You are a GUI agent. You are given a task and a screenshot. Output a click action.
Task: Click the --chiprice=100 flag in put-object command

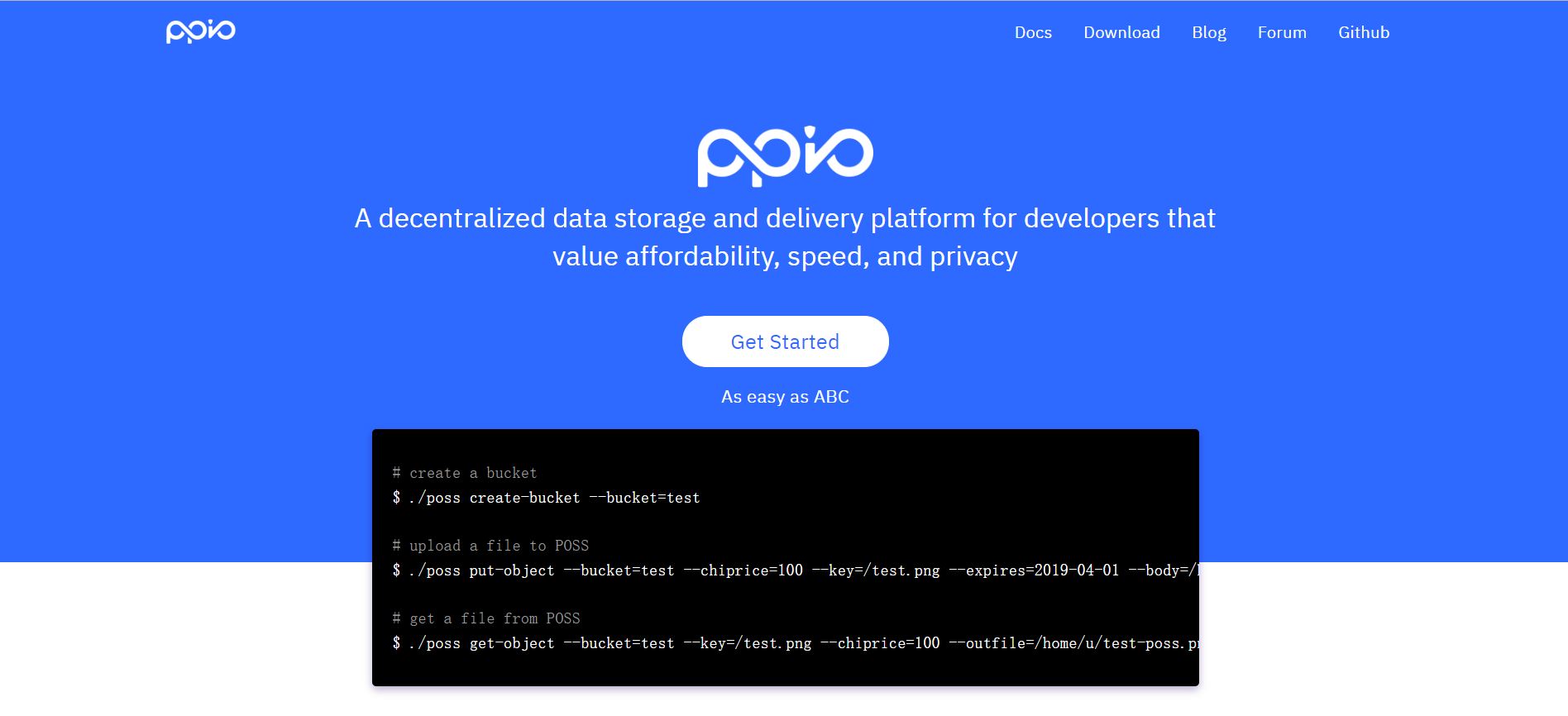click(743, 570)
